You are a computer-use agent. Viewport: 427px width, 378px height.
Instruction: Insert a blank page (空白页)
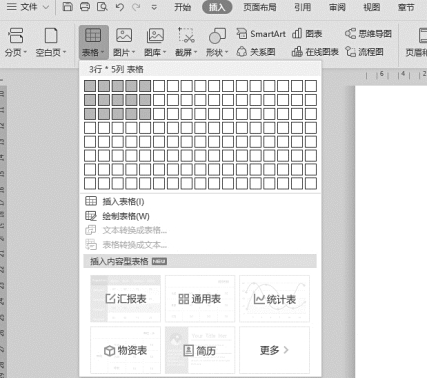pyautogui.click(x=51, y=42)
